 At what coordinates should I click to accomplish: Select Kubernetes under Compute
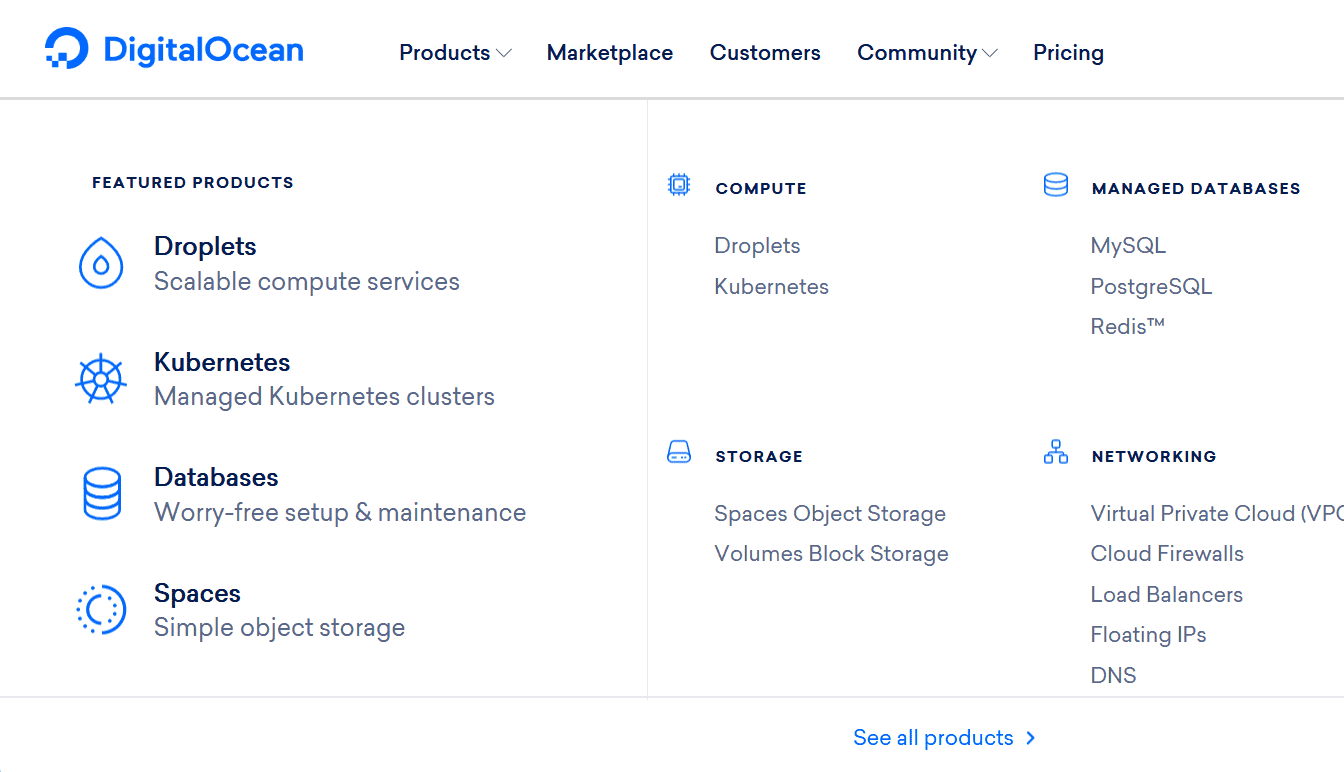click(771, 287)
